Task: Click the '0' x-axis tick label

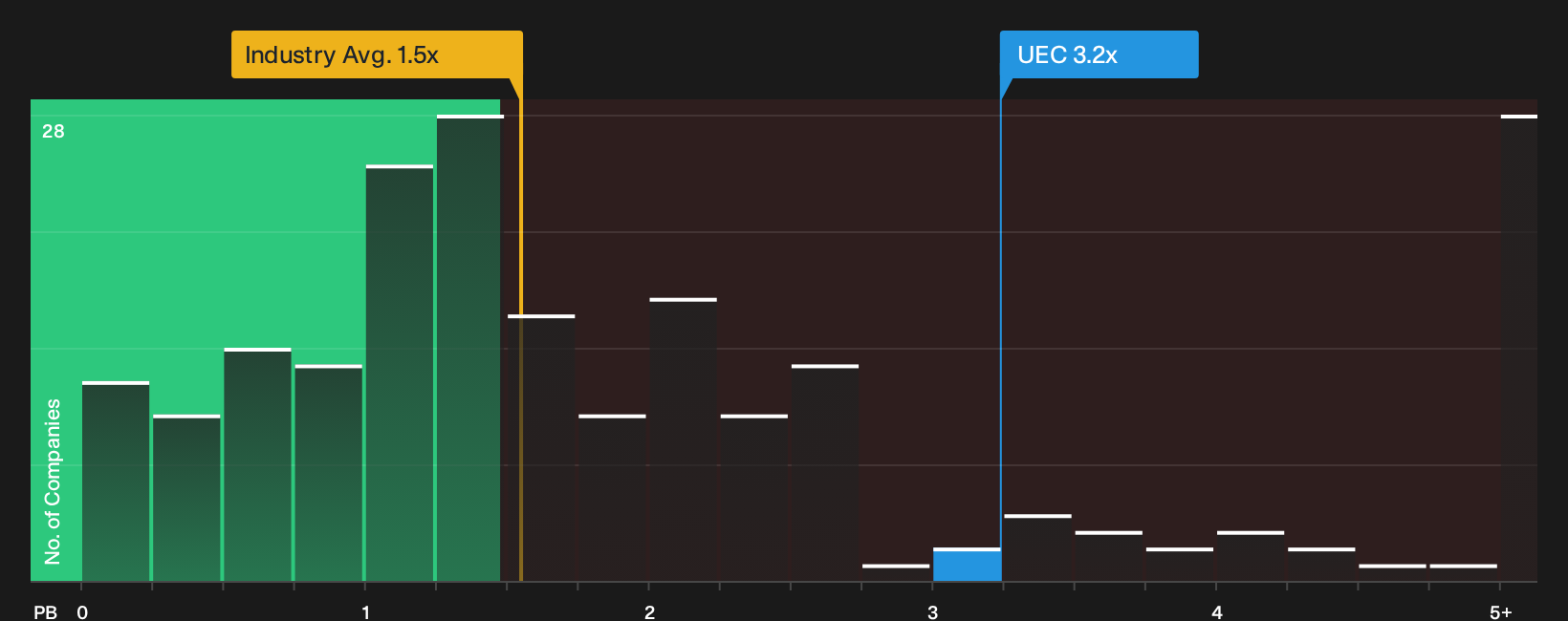Action: (x=82, y=612)
